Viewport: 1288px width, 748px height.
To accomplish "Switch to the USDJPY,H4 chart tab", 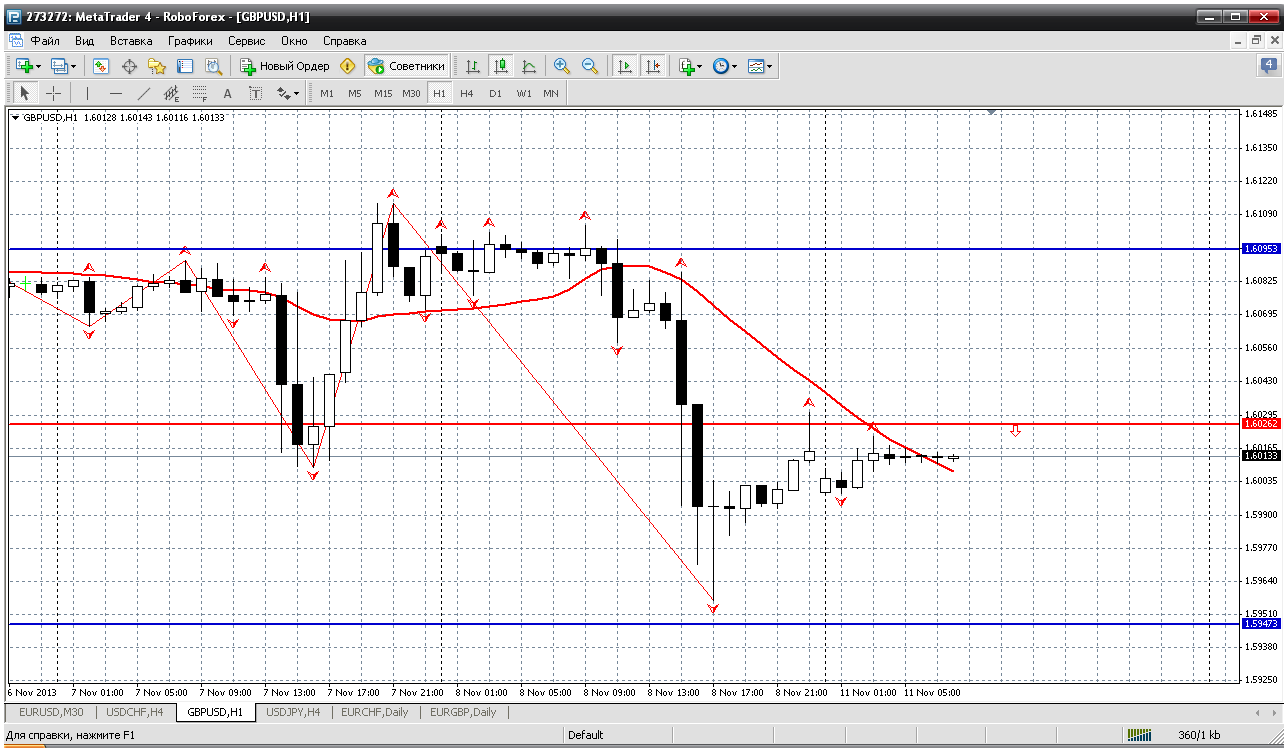I will click(293, 712).
